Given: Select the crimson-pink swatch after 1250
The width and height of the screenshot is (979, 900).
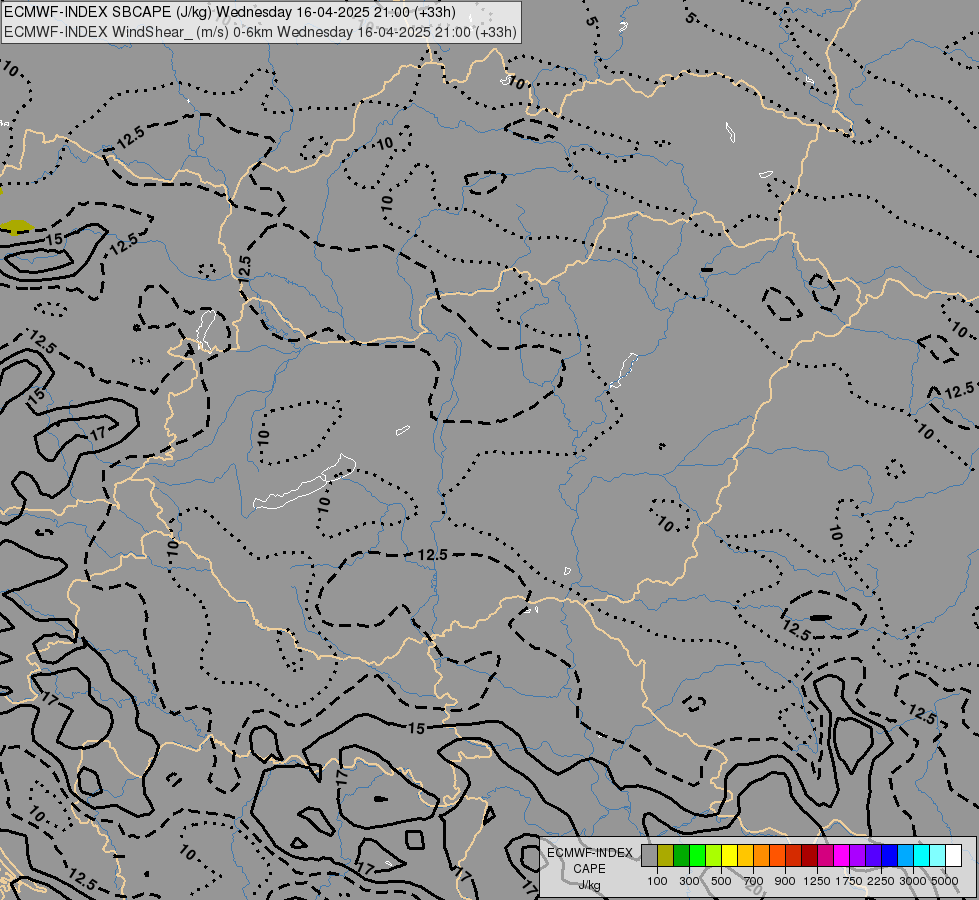Looking at the screenshot, I should pos(825,856).
